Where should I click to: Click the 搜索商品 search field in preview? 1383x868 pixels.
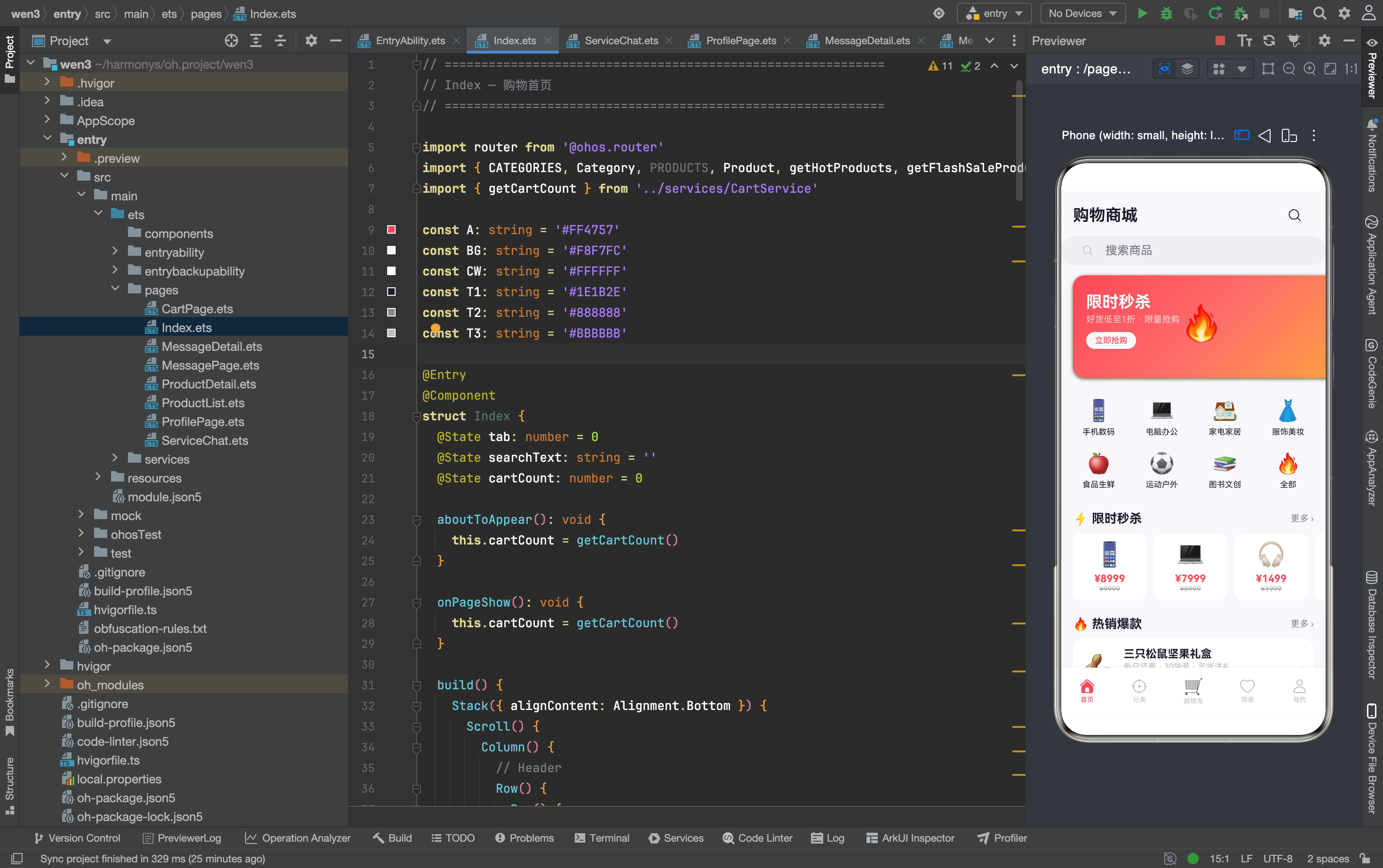pos(1193,250)
